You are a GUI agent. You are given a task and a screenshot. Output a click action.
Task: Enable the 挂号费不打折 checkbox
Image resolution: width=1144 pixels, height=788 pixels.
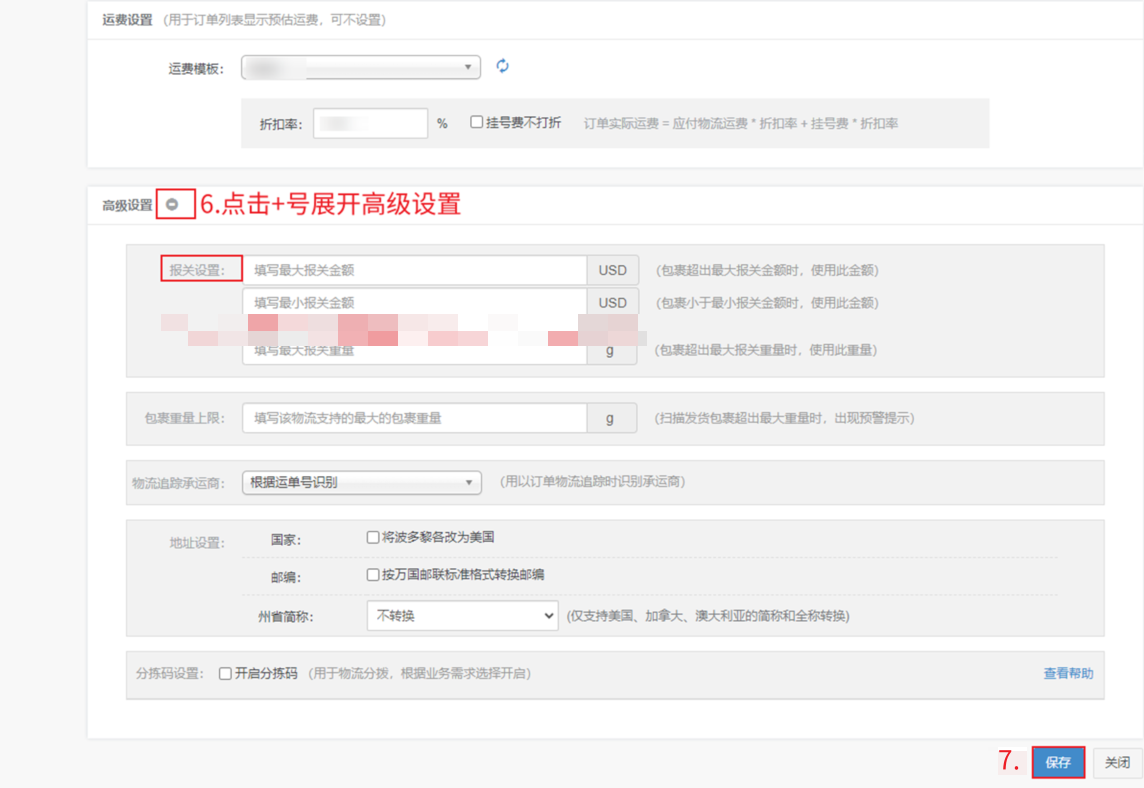click(x=477, y=123)
